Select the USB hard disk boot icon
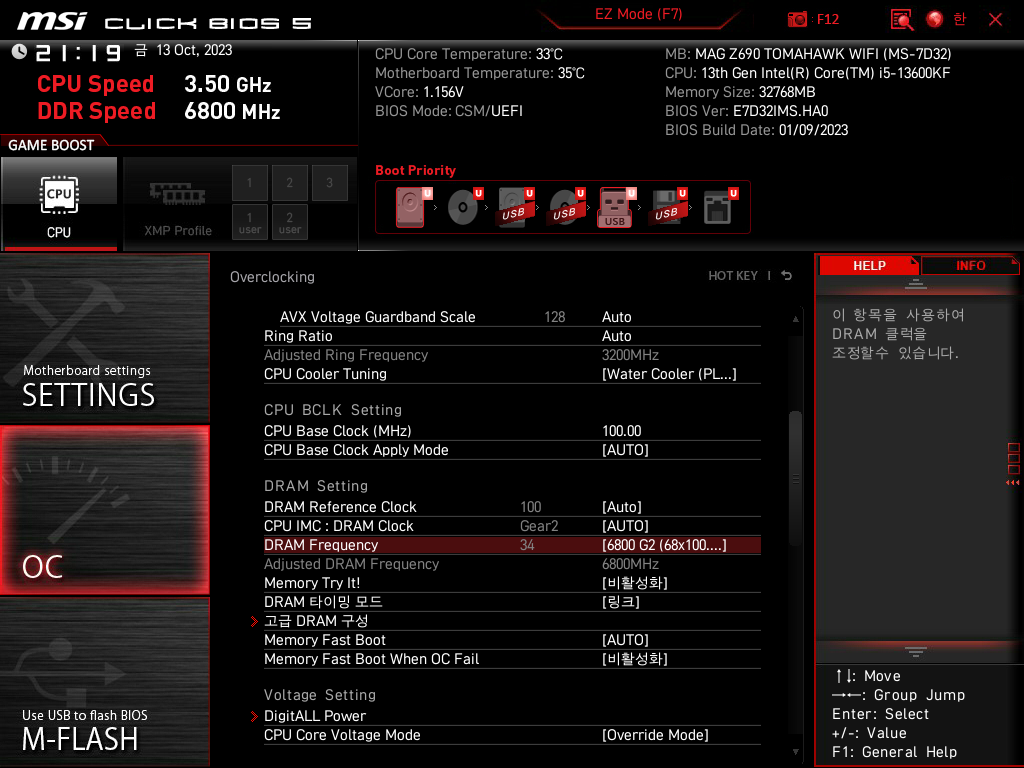 tap(515, 207)
